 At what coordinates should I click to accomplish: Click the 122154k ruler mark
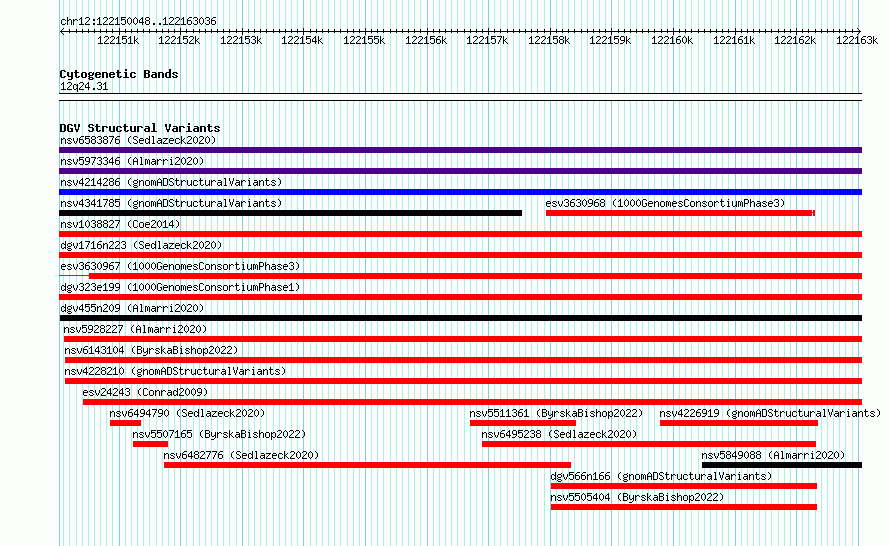302,40
